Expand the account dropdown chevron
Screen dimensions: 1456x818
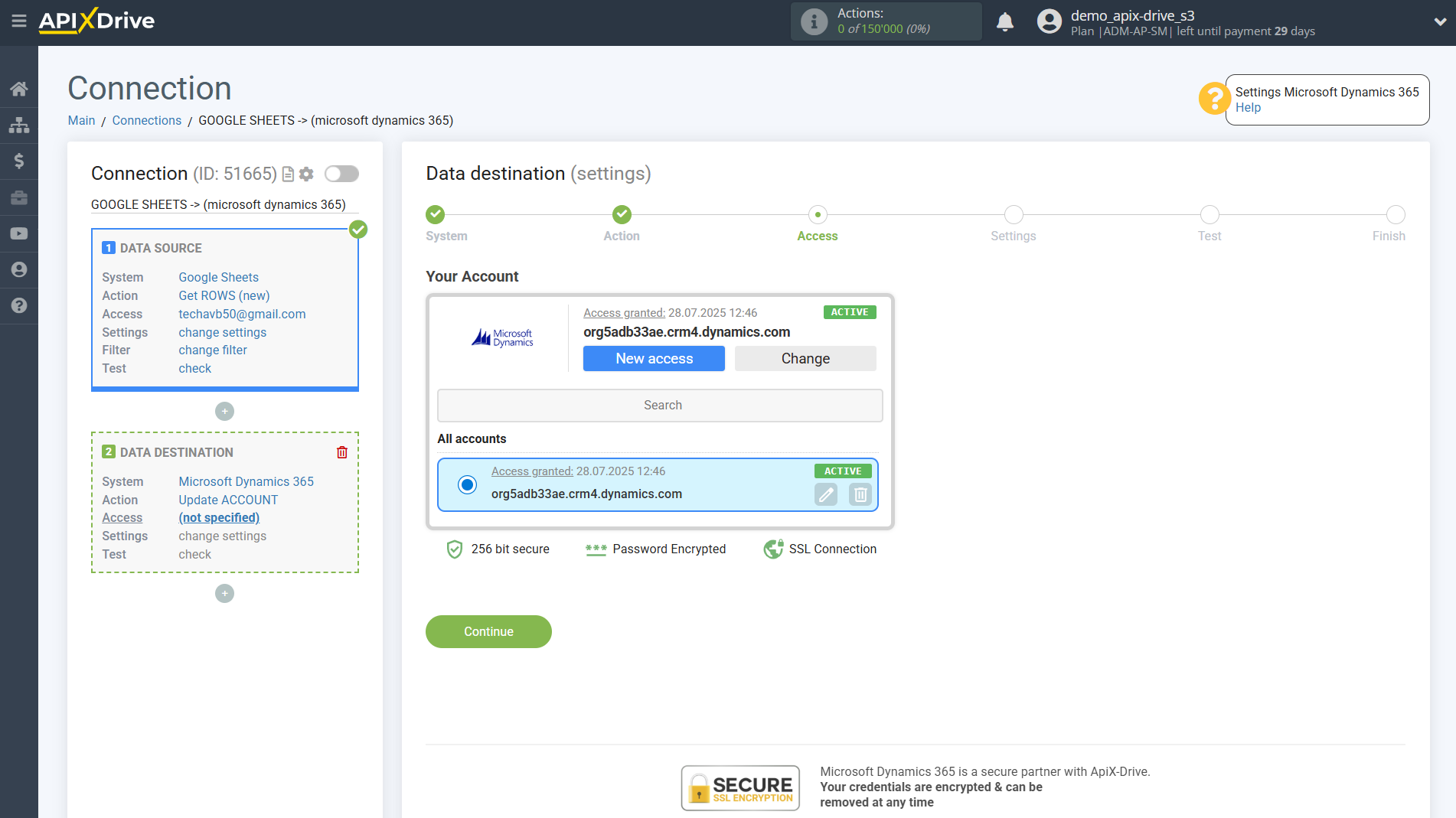click(x=1440, y=21)
